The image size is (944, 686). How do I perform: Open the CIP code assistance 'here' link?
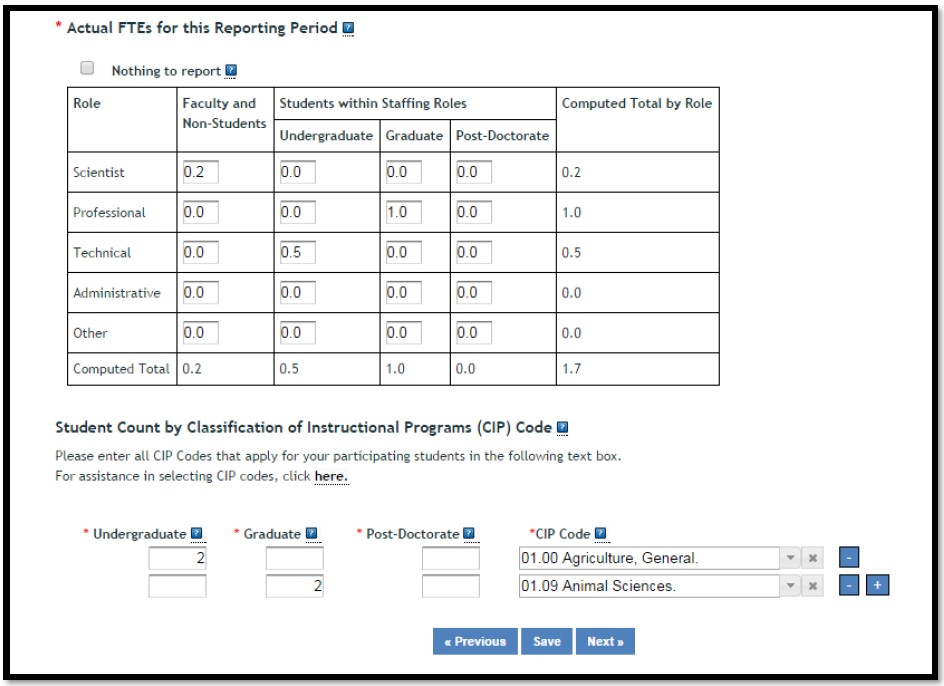pos(330,477)
